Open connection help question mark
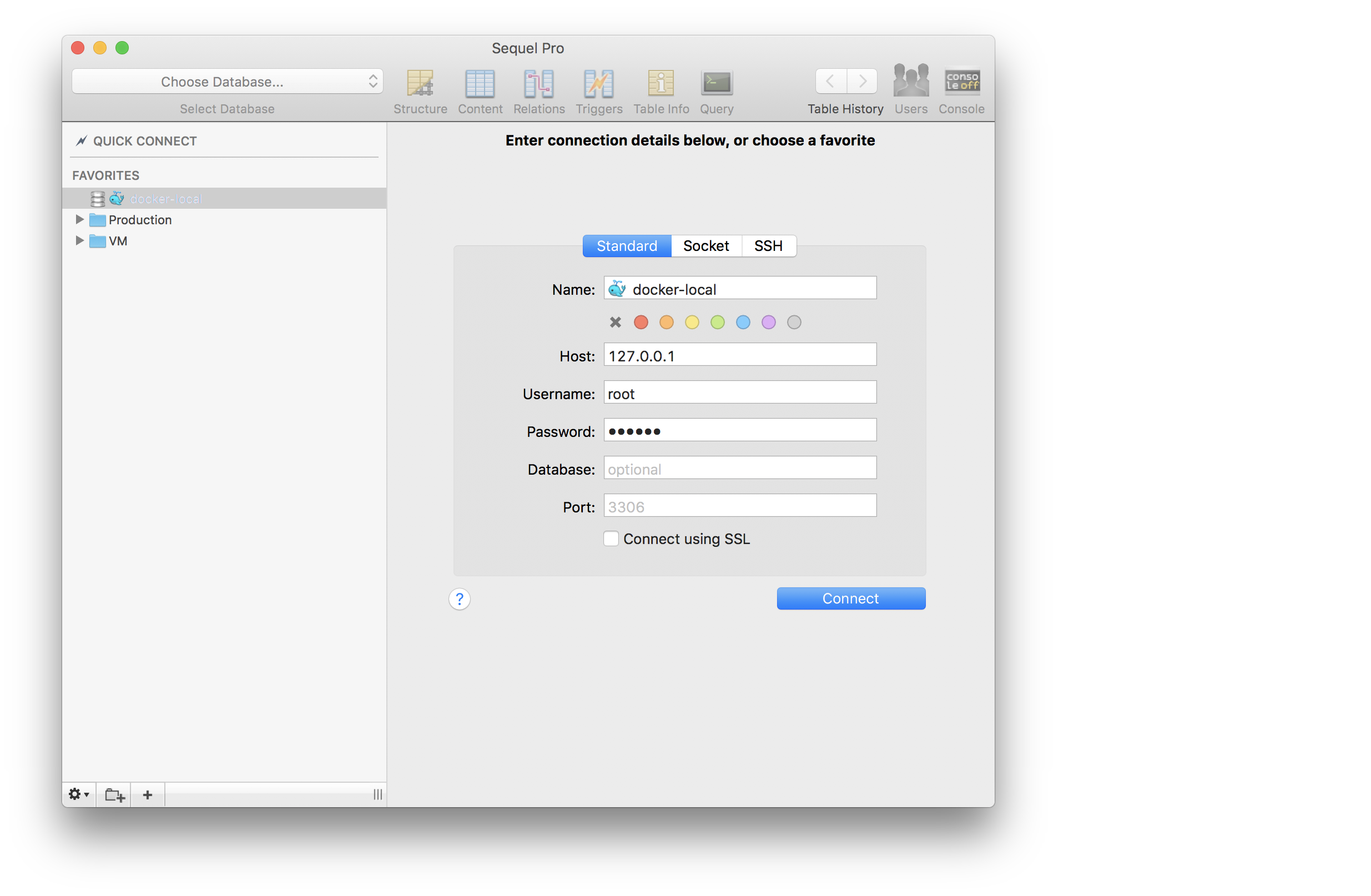 (x=459, y=598)
